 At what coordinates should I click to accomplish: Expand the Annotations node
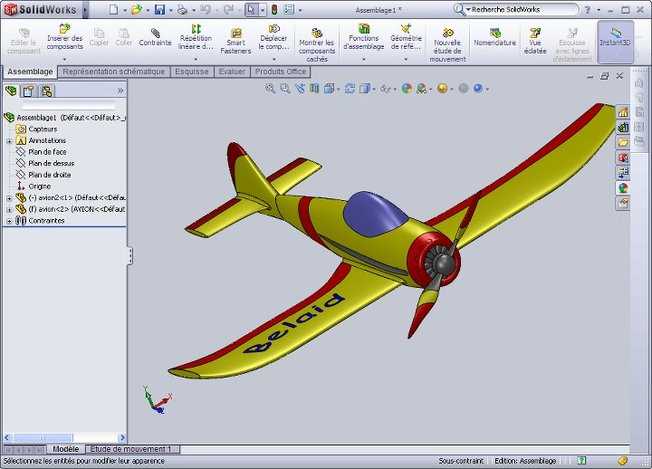click(x=9, y=141)
